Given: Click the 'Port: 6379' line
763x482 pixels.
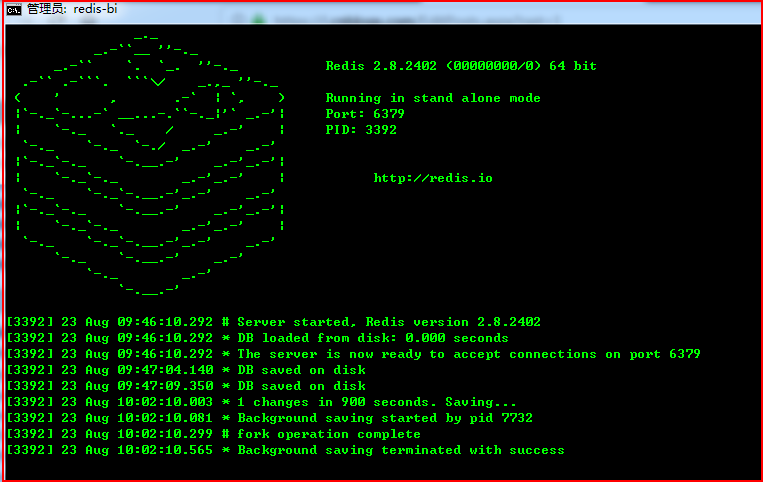Looking at the screenshot, I should coord(365,114).
